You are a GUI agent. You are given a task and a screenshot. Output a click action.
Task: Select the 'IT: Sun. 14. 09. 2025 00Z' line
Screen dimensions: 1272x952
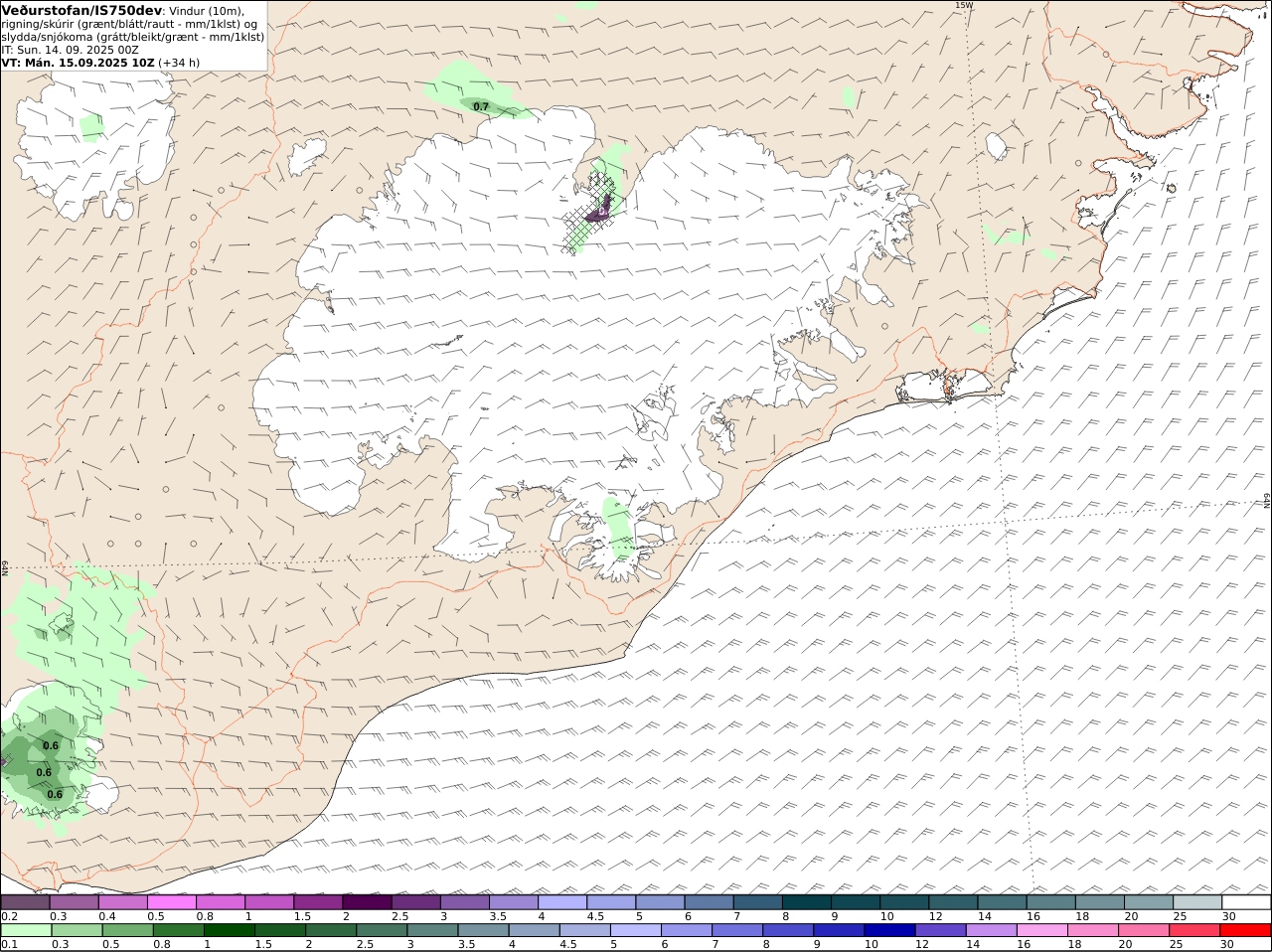coord(71,50)
